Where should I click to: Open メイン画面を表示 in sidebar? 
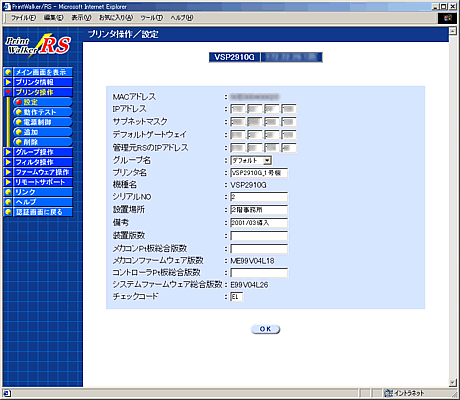coord(43,72)
